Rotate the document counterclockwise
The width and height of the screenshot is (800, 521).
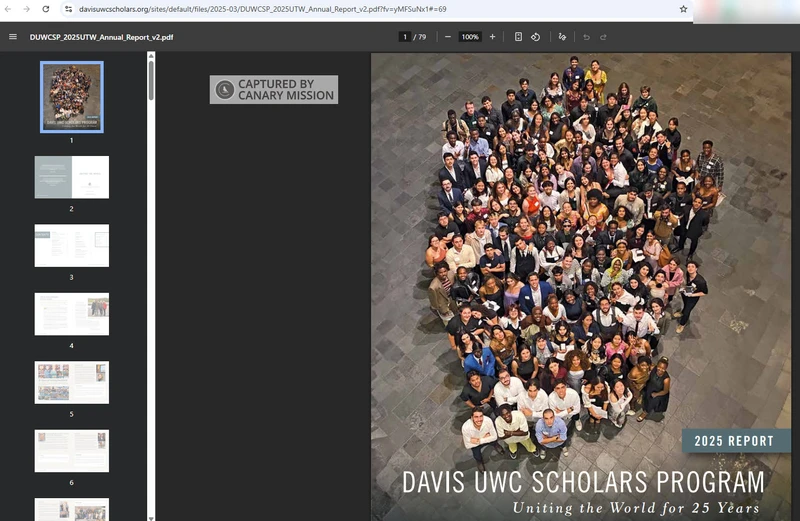[x=535, y=37]
